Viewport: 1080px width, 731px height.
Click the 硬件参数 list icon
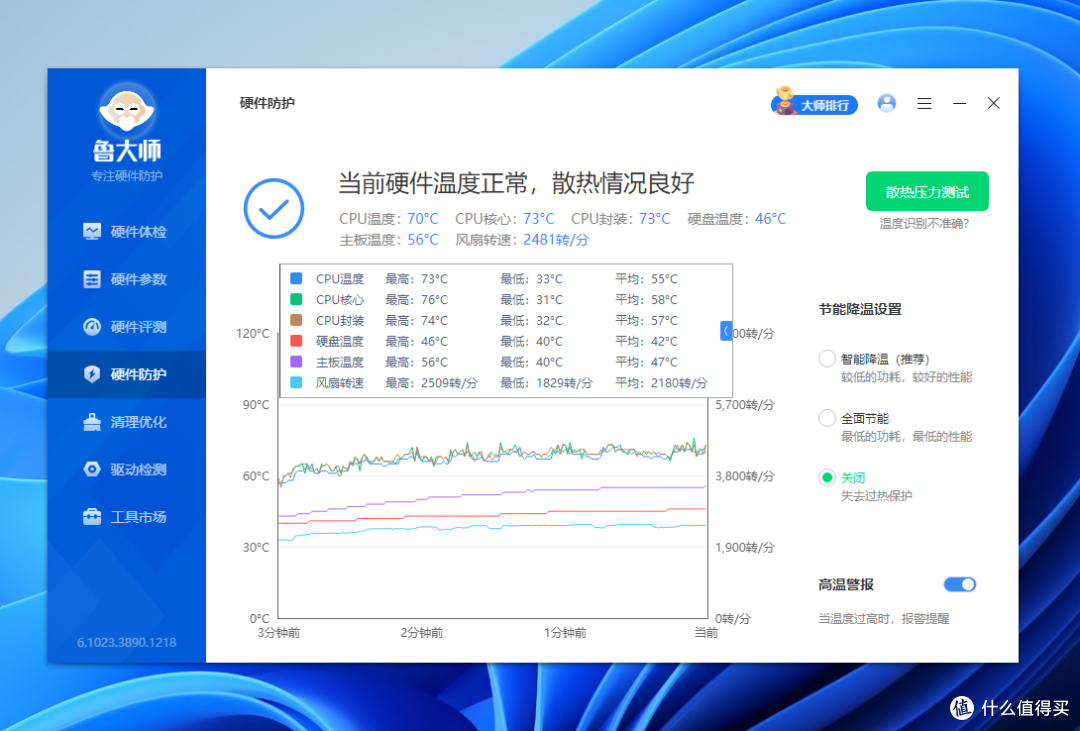[92, 279]
